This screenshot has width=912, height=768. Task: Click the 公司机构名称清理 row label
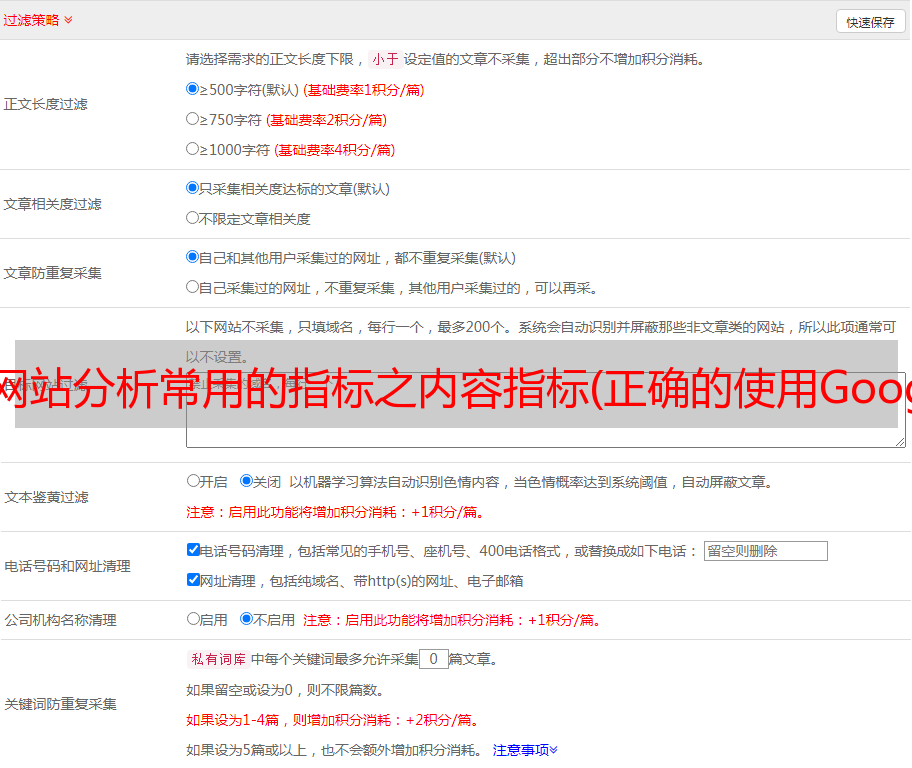point(60,620)
